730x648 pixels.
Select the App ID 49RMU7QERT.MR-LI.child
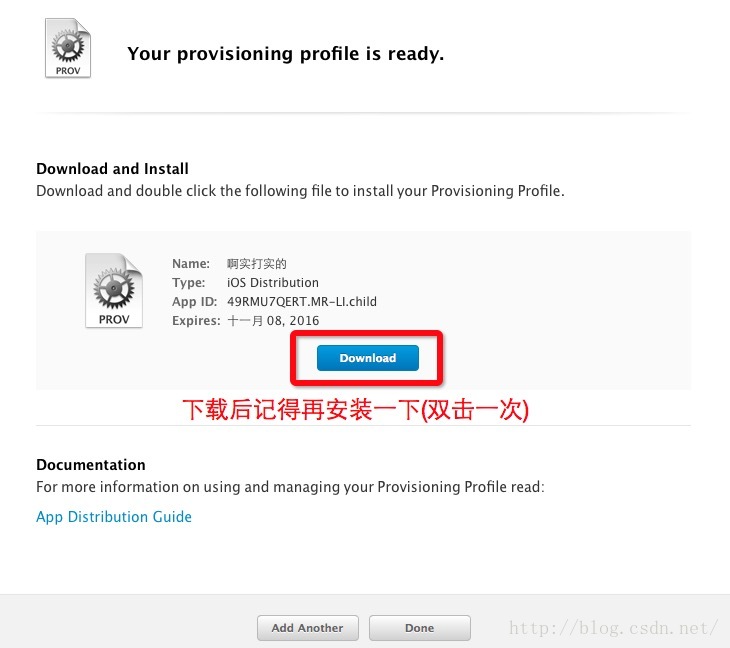coord(302,302)
